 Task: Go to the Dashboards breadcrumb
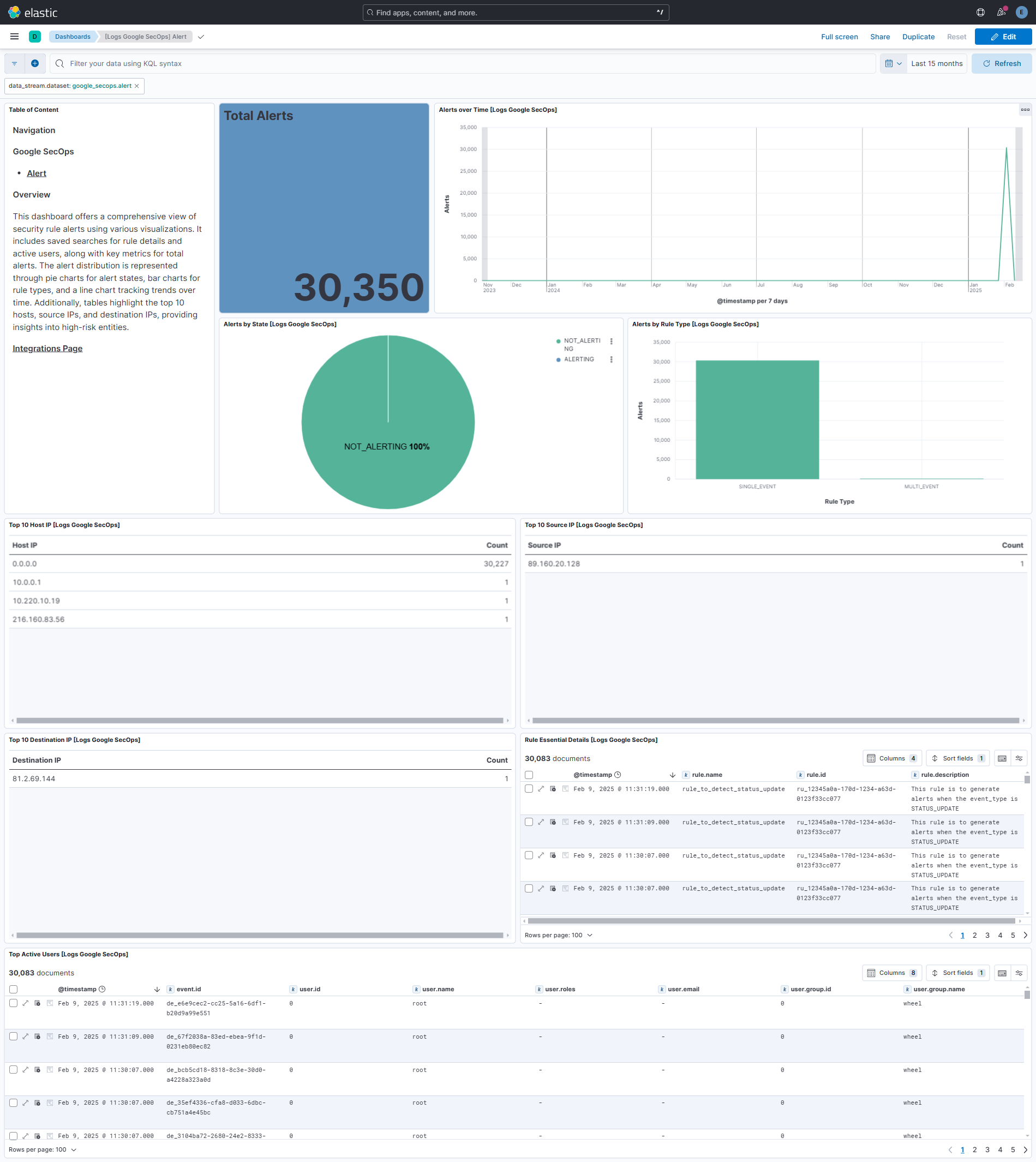[73, 37]
